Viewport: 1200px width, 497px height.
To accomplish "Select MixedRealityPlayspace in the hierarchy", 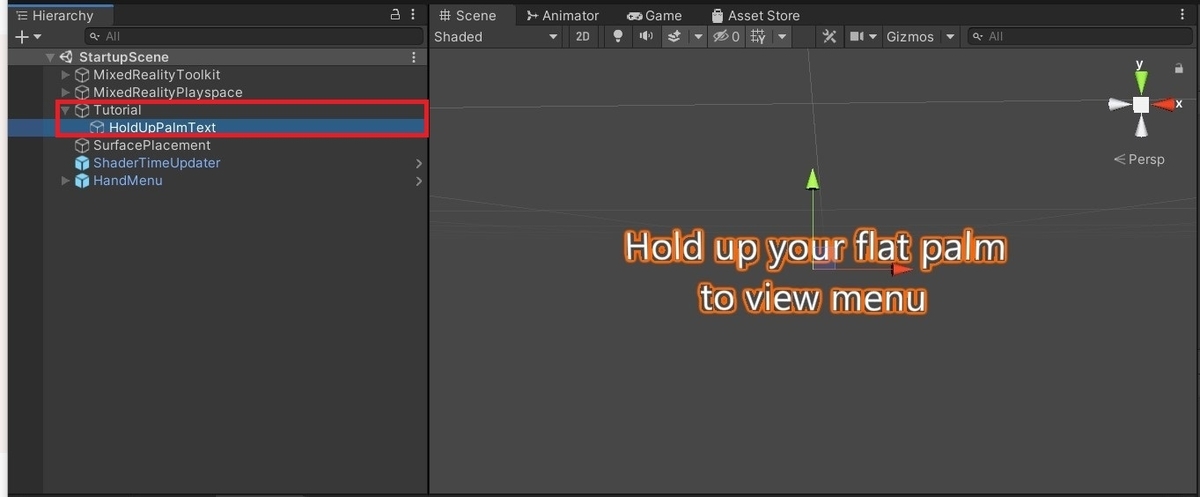I will tap(167, 92).
